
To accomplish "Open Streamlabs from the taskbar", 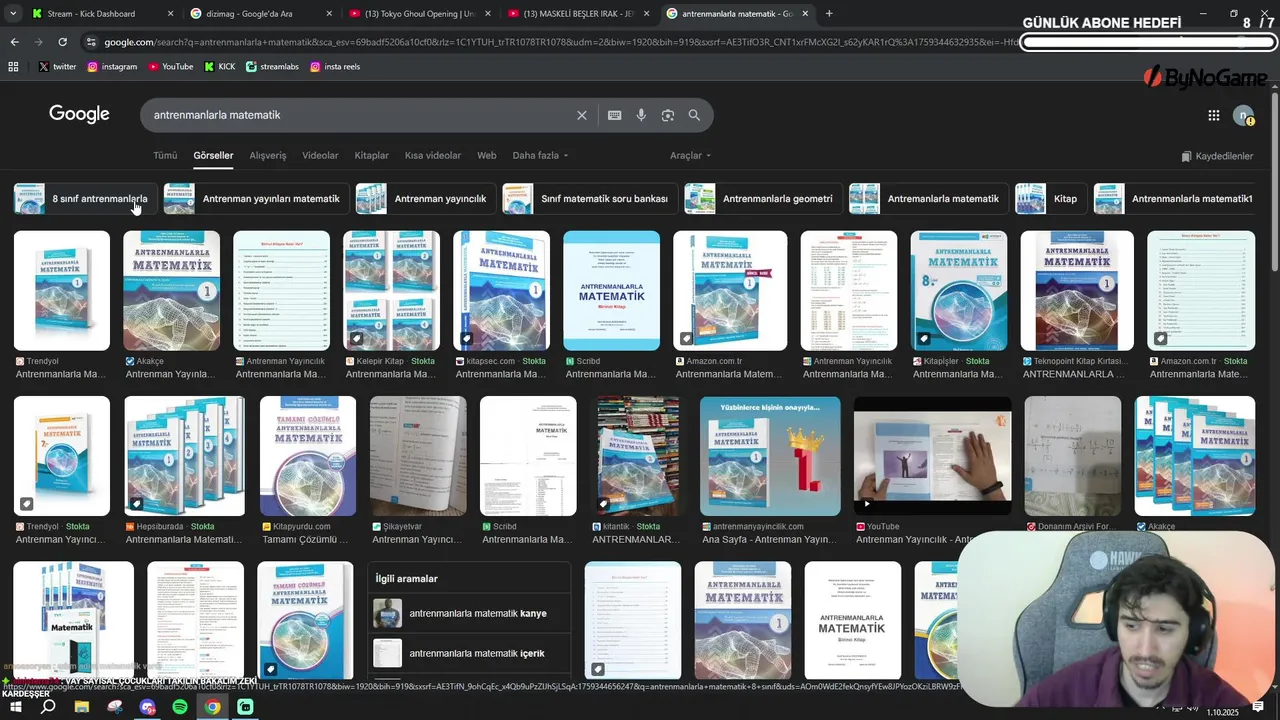I will click(x=246, y=707).
